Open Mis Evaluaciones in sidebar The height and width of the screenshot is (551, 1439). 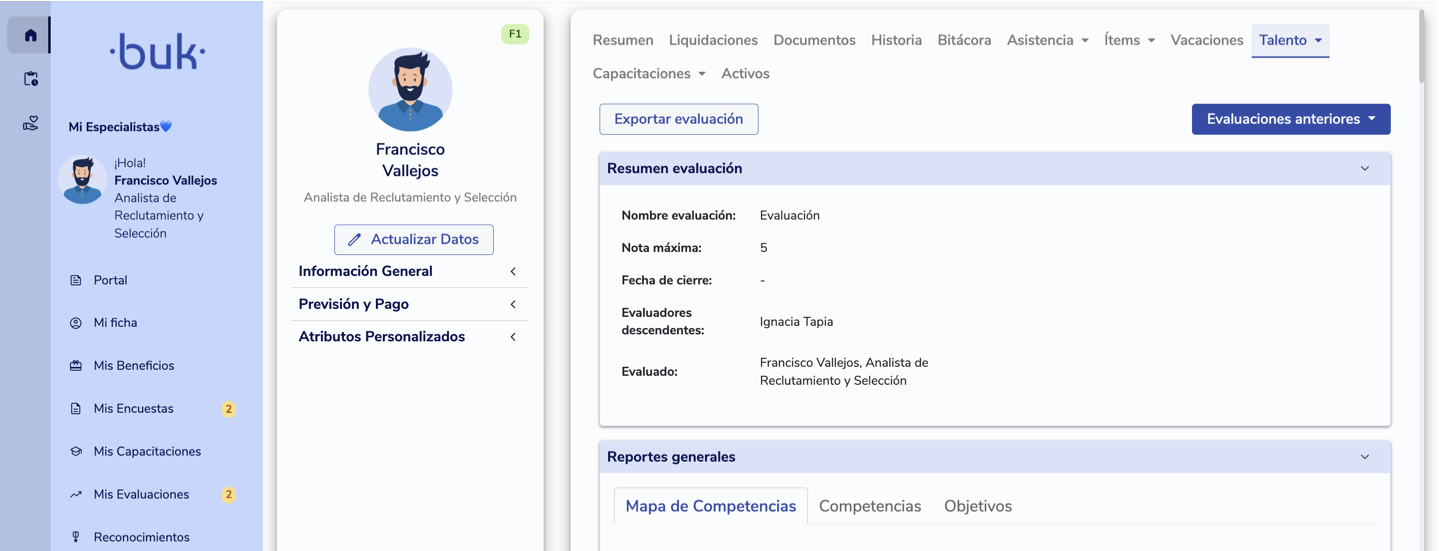click(141, 494)
